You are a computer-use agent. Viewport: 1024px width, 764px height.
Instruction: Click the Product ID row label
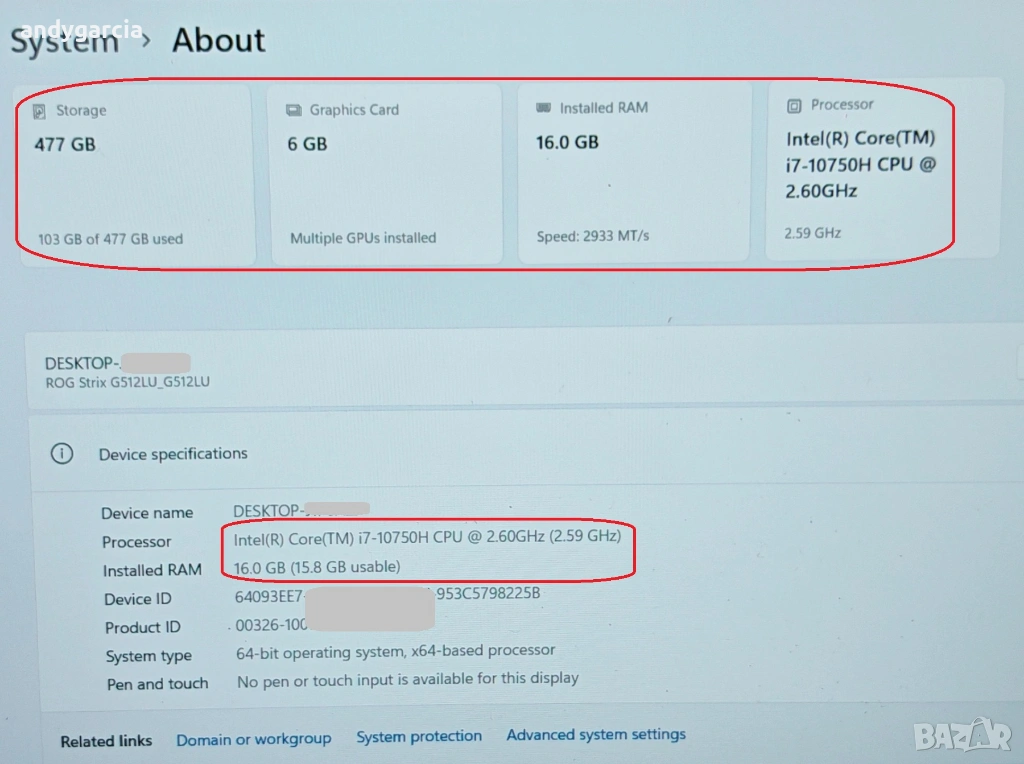tap(142, 628)
